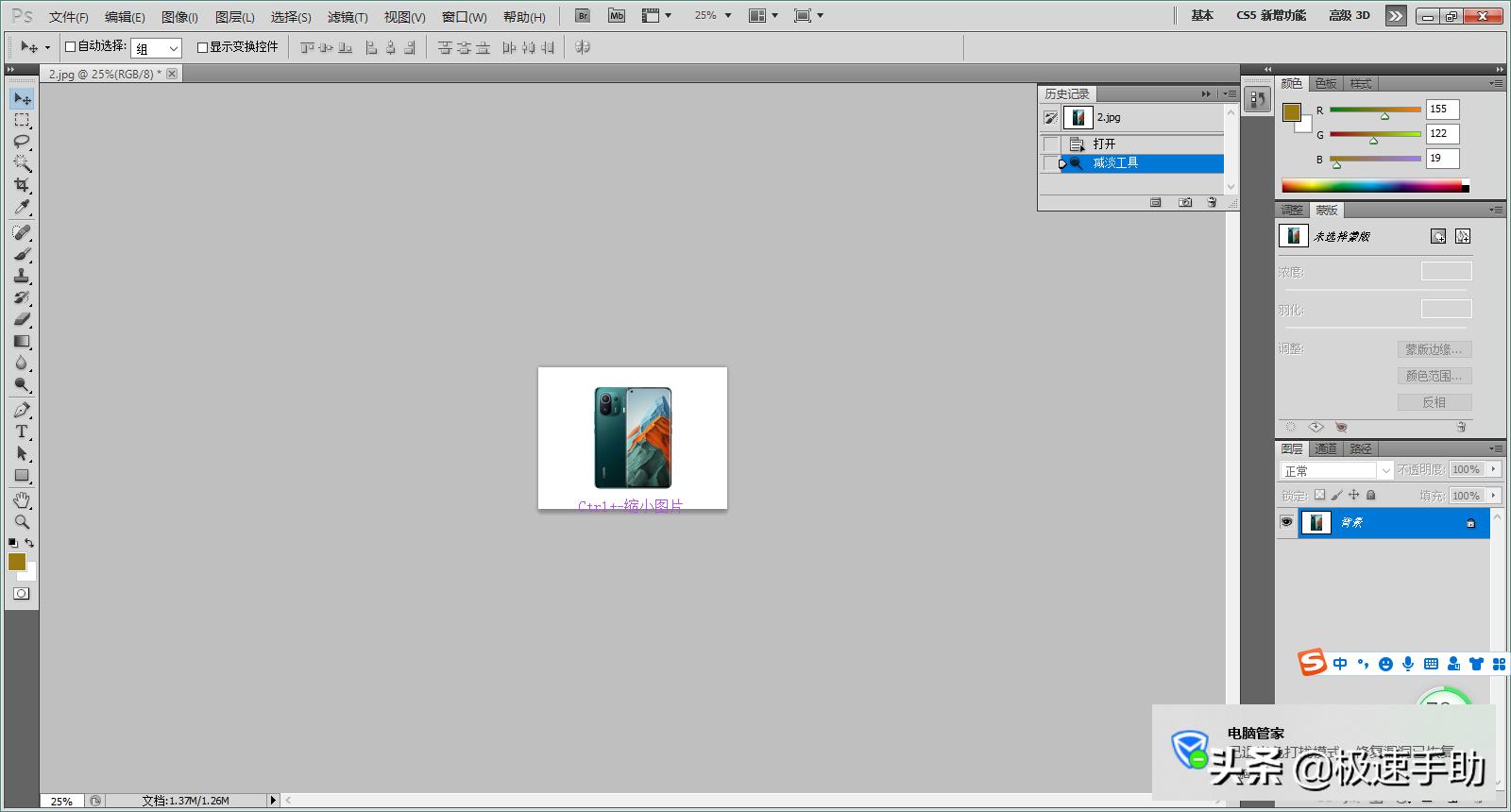
Task: Open the 滤镜(T) menu
Action: click(x=348, y=17)
